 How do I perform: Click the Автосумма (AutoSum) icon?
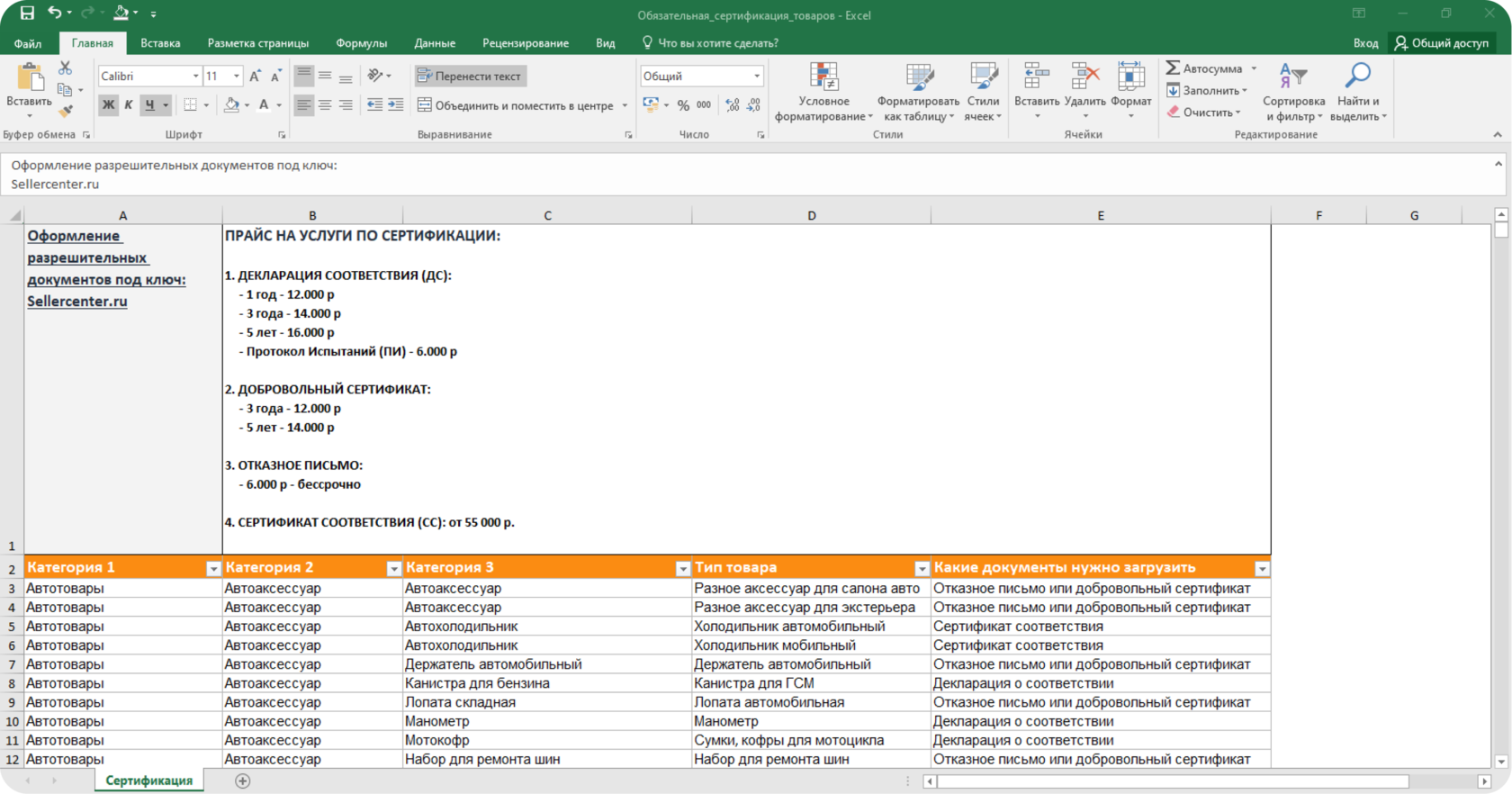[x=1174, y=68]
